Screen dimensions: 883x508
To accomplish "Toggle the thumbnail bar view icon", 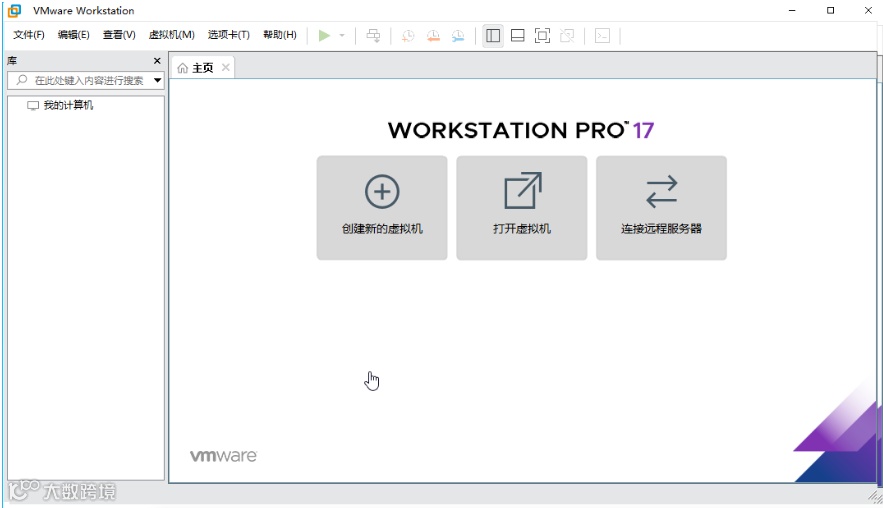I will [518, 35].
